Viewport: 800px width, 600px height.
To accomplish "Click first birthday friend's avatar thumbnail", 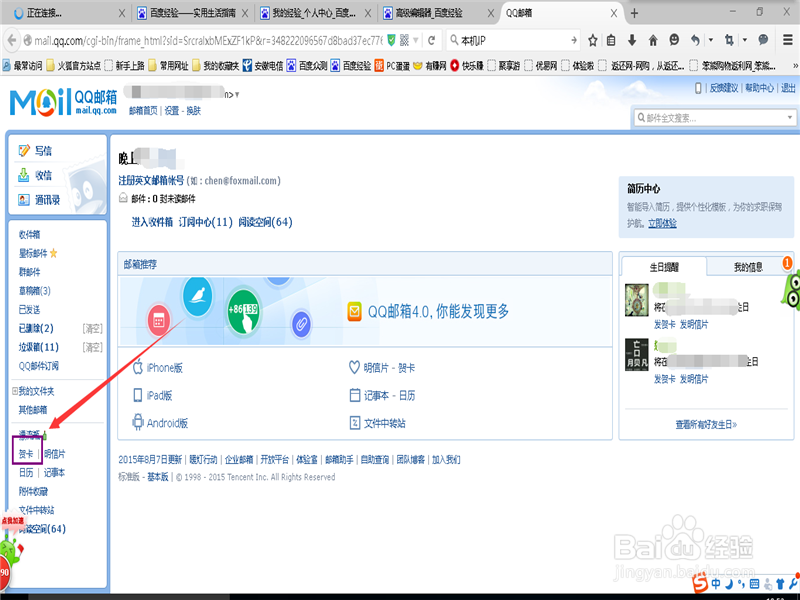I will [637, 300].
